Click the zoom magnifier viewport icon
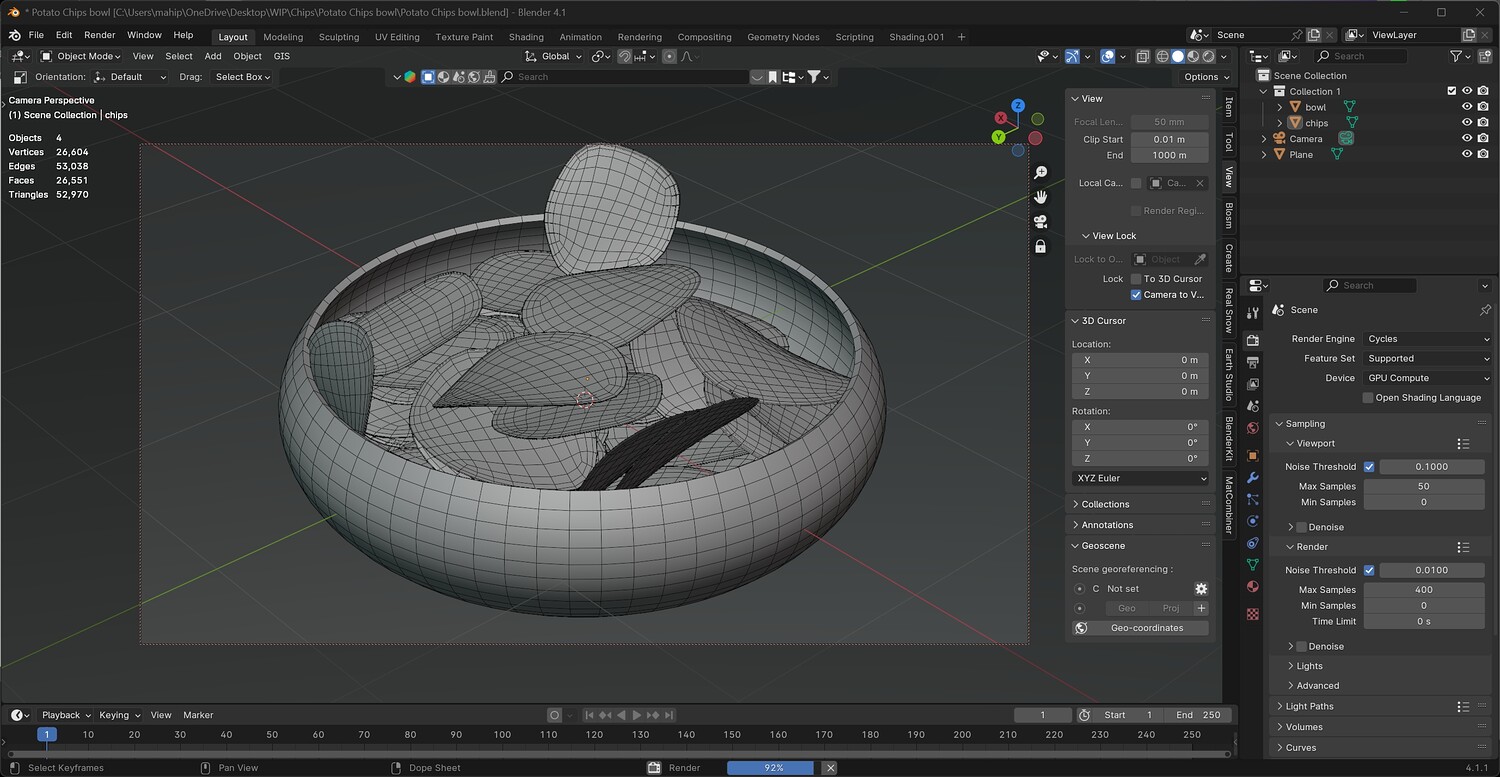The height and width of the screenshot is (777, 1500). click(1040, 173)
